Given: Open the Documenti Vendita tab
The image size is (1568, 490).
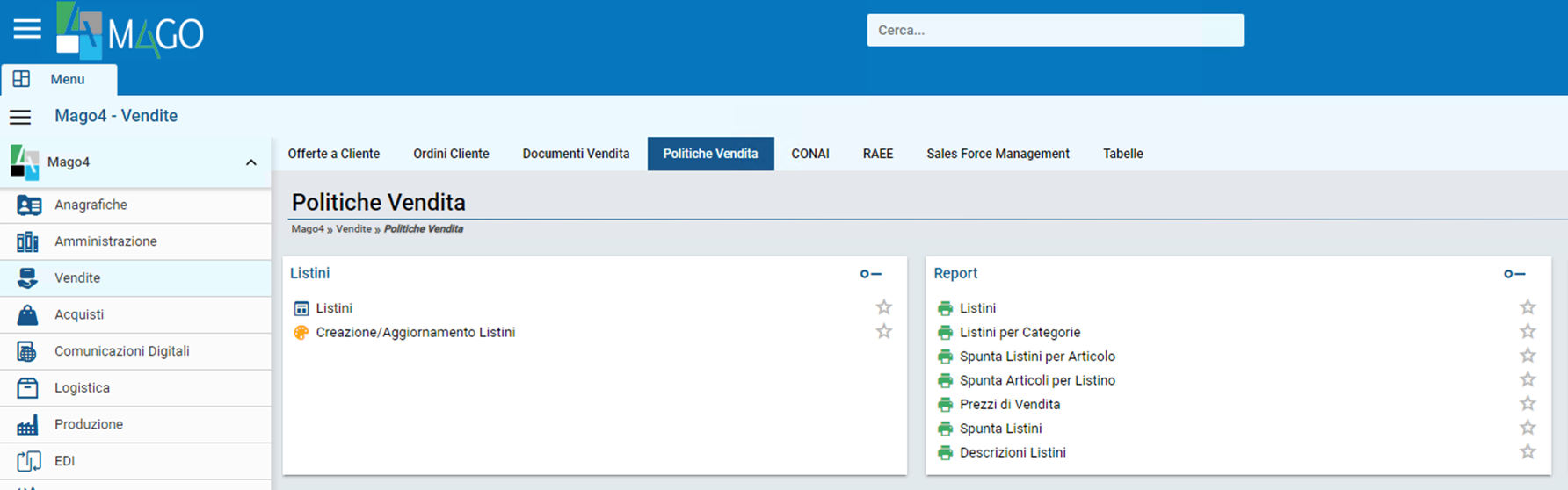Looking at the screenshot, I should pyautogui.click(x=576, y=154).
